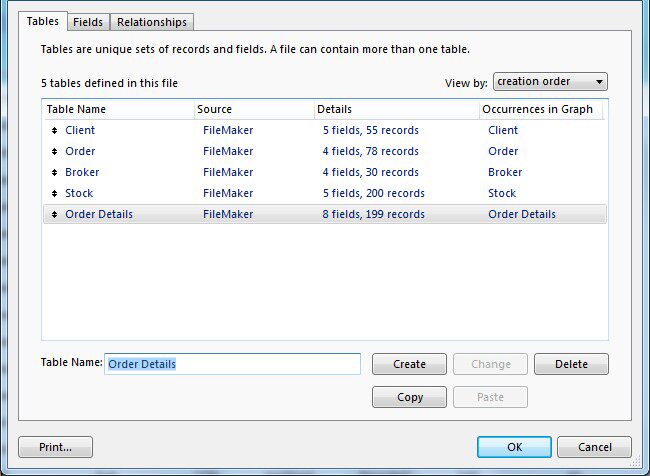Click the reorder handle icon beside Stock
Viewport: 650px width, 476px height.
coord(54,194)
